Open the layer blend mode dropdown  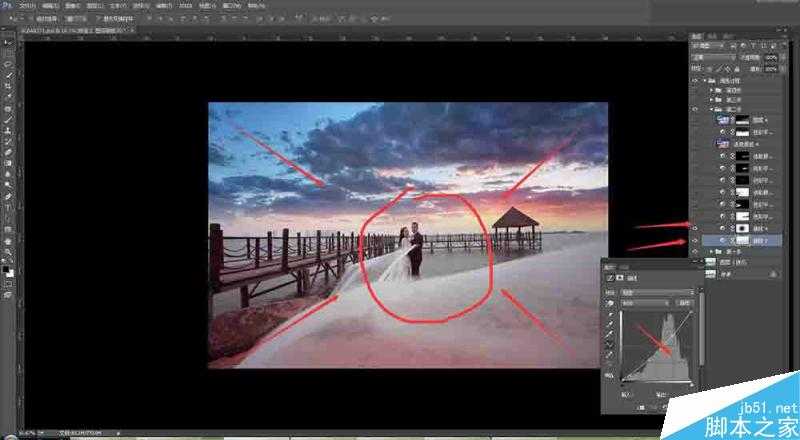pos(712,57)
